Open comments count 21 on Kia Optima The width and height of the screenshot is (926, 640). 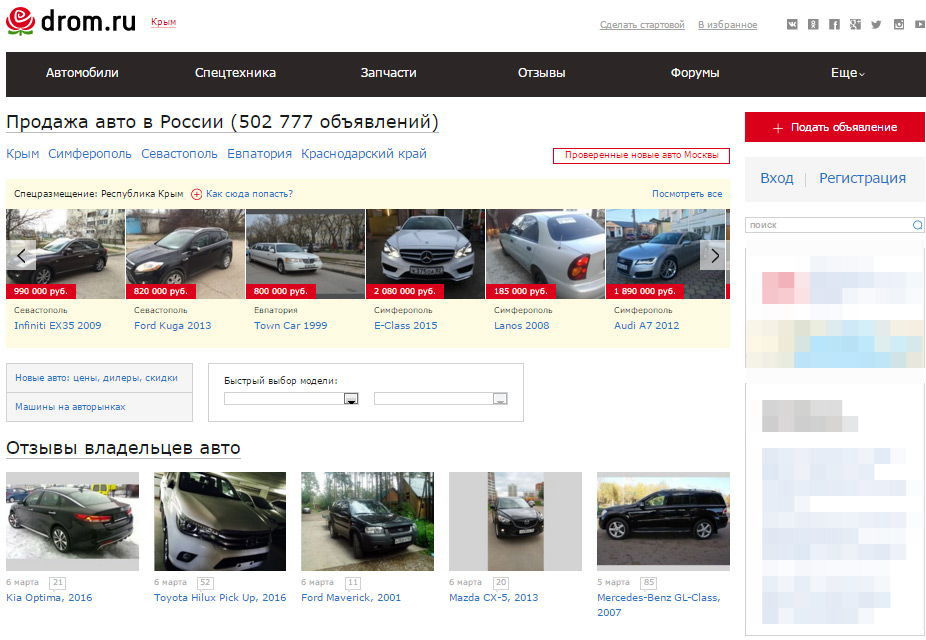[x=57, y=583]
